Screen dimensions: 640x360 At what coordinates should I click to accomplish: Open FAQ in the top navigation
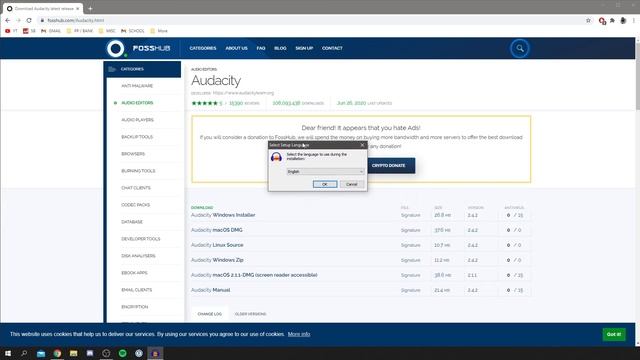(x=261, y=48)
